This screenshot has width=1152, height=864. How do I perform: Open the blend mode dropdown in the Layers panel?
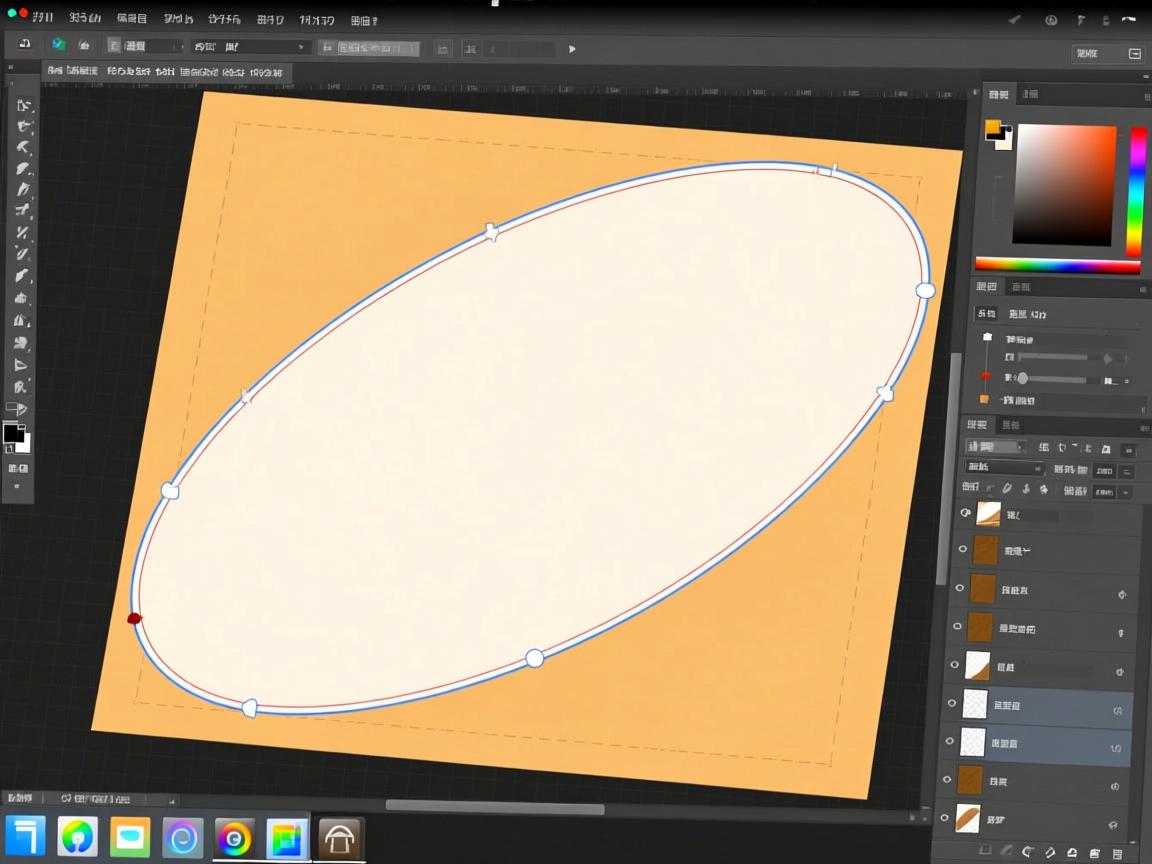click(x=1004, y=468)
